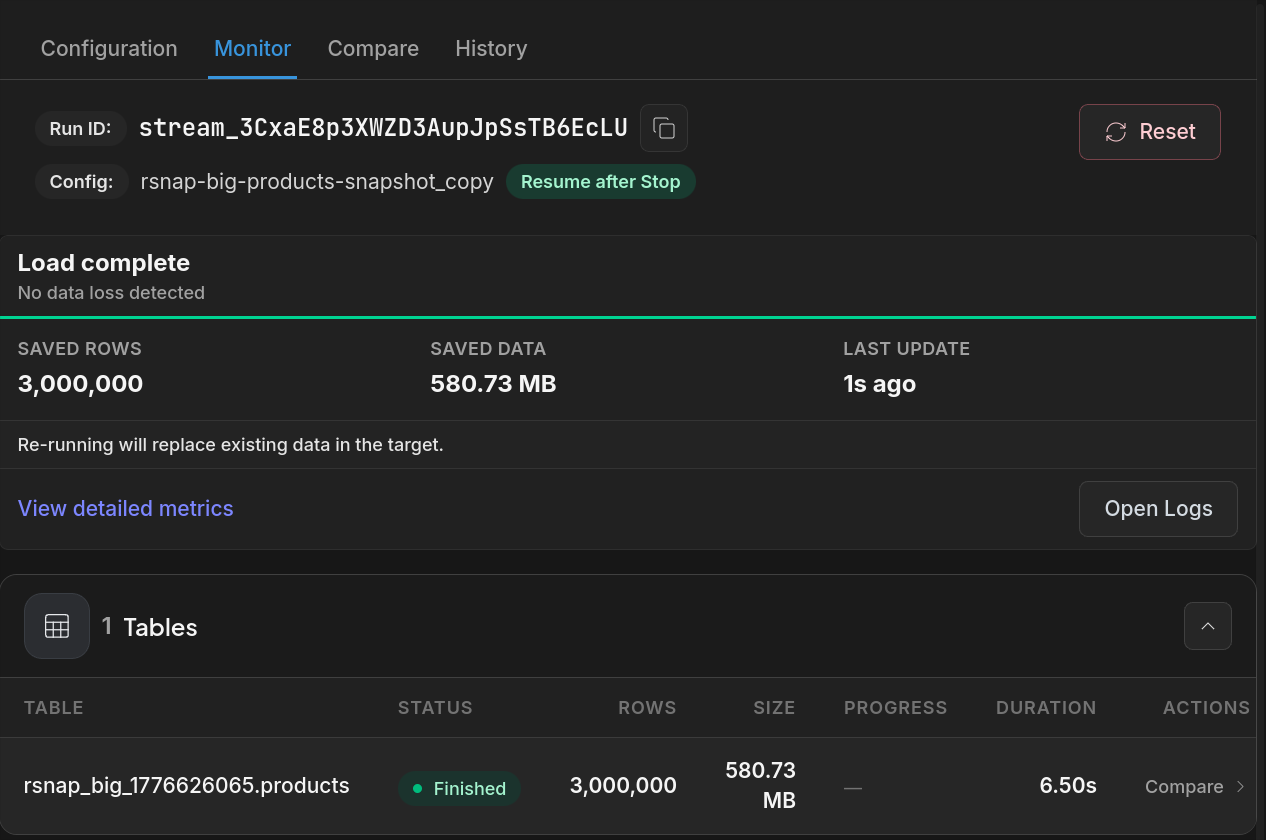Image resolution: width=1266 pixels, height=840 pixels.
Task: Click the 1 Tables section title
Action: point(150,627)
